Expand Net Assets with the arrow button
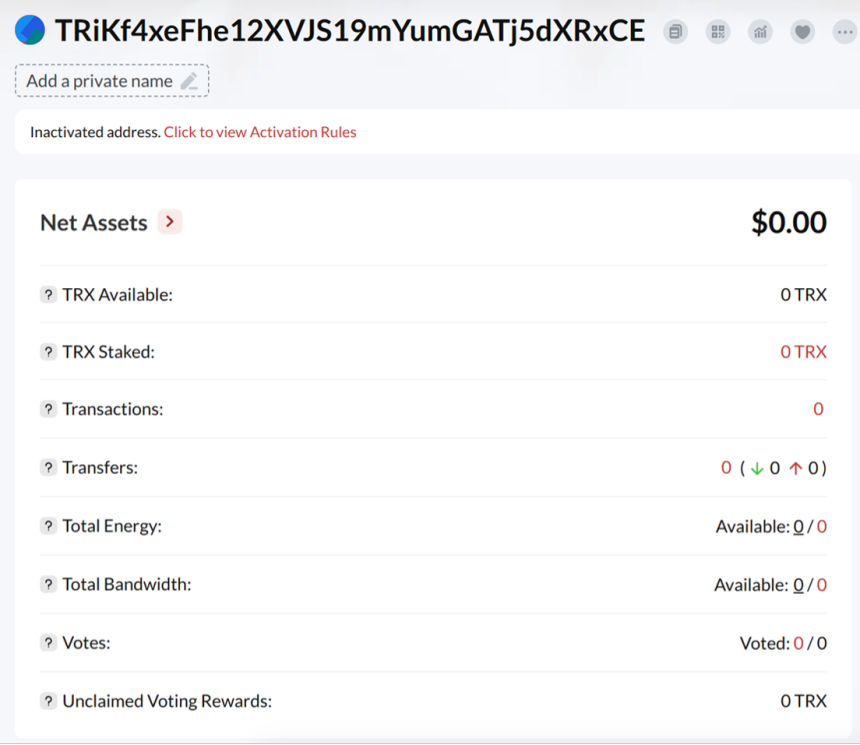 pyautogui.click(x=170, y=222)
